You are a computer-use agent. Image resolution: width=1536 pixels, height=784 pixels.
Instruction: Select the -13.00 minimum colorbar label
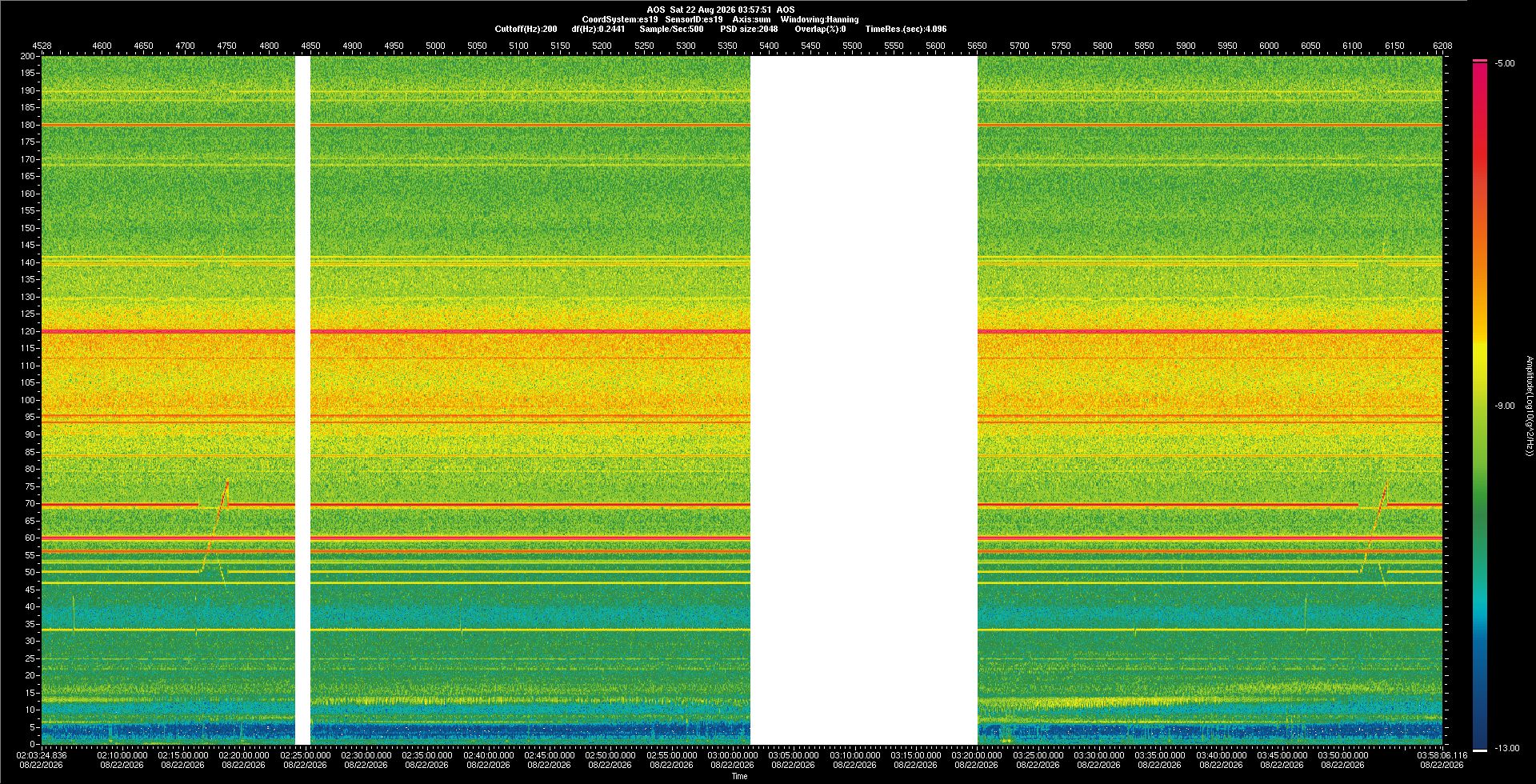pyautogui.click(x=1507, y=748)
